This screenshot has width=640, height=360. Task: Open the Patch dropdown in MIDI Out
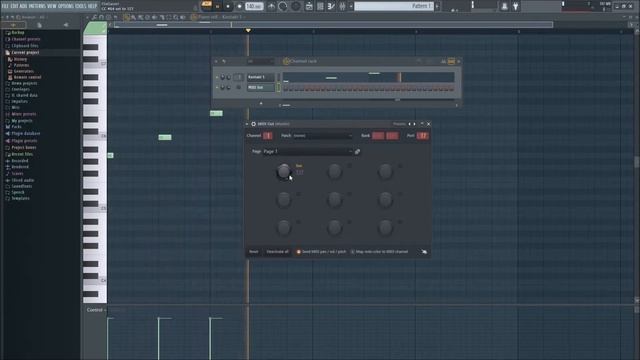coord(322,136)
